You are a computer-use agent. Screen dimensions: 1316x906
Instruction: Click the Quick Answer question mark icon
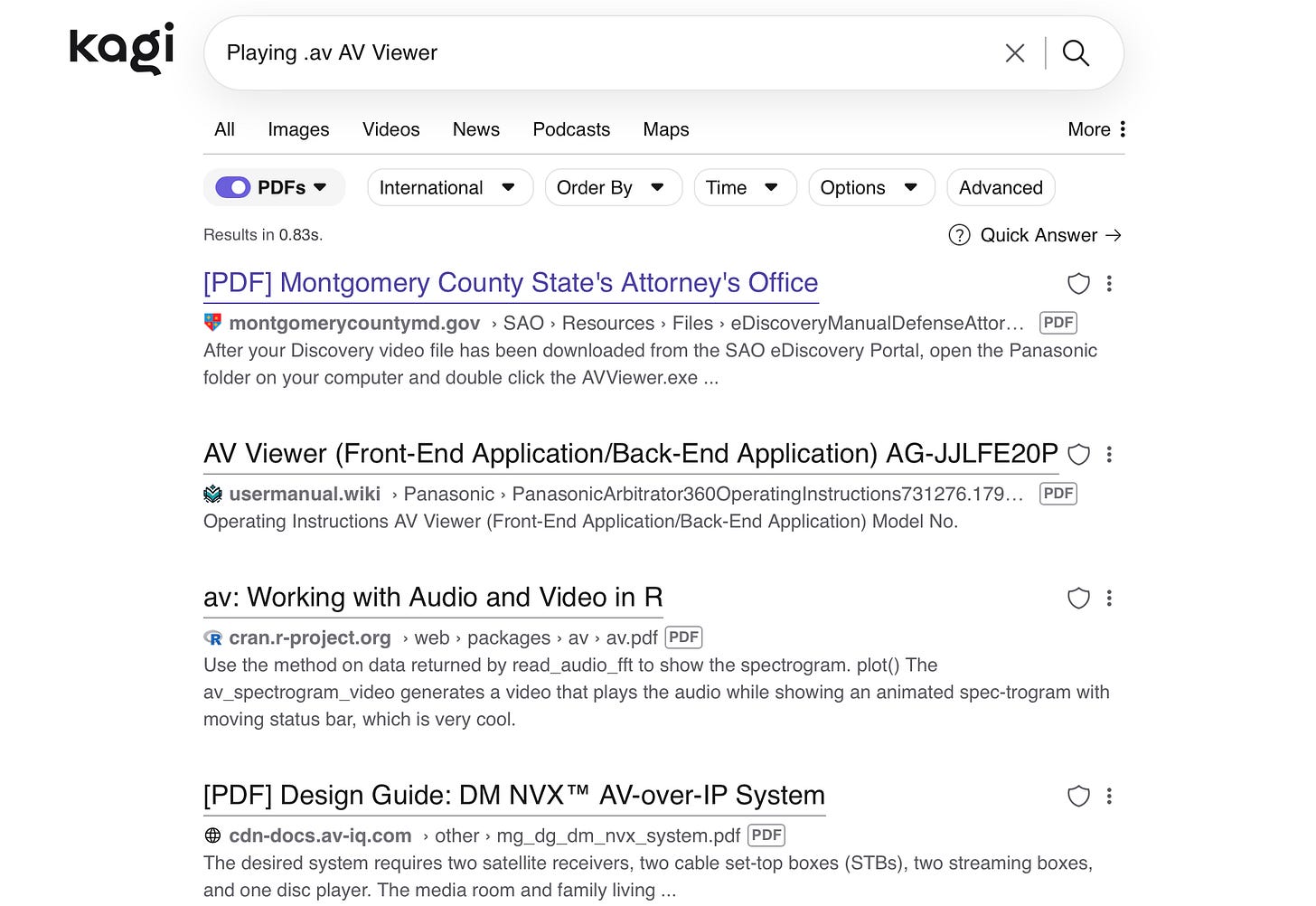(959, 235)
